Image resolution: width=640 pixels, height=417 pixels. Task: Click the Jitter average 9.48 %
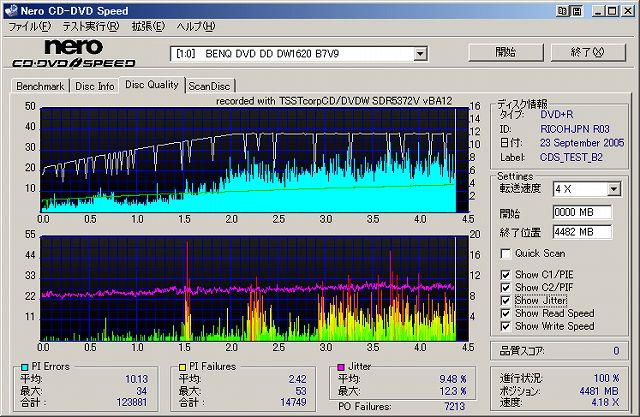coord(453,379)
